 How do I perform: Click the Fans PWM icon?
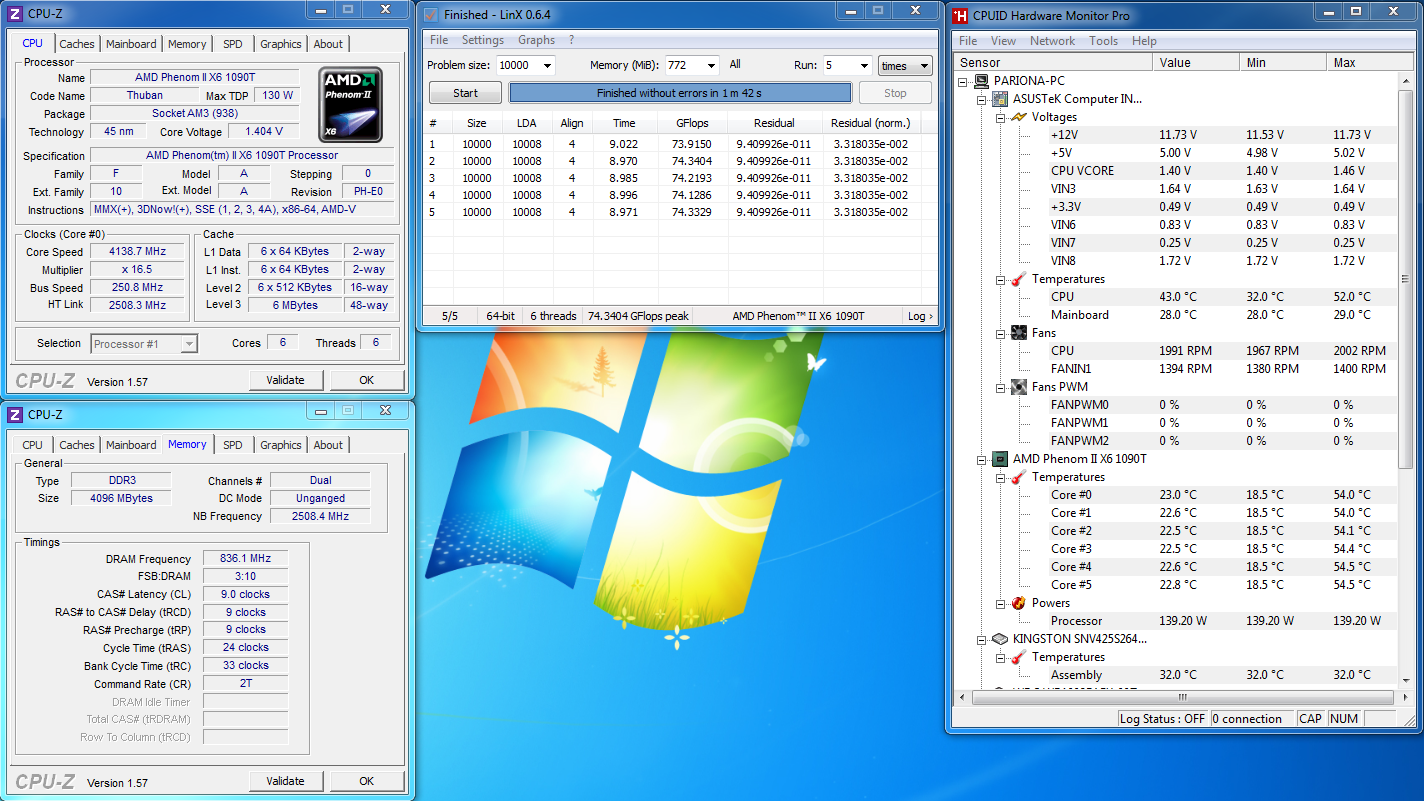click(x=1018, y=387)
